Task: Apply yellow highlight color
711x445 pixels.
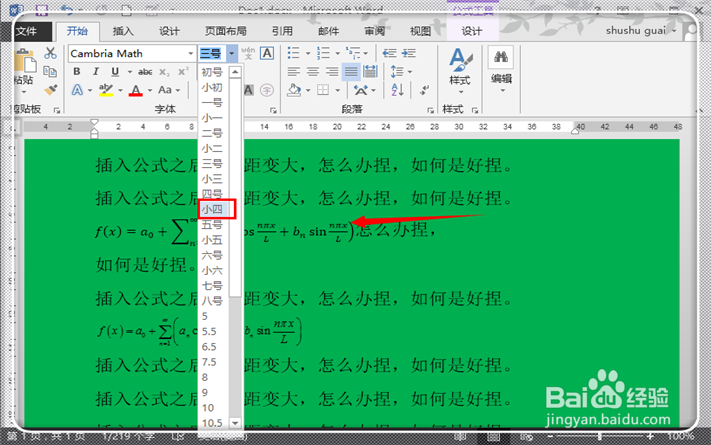Action: click(106, 90)
